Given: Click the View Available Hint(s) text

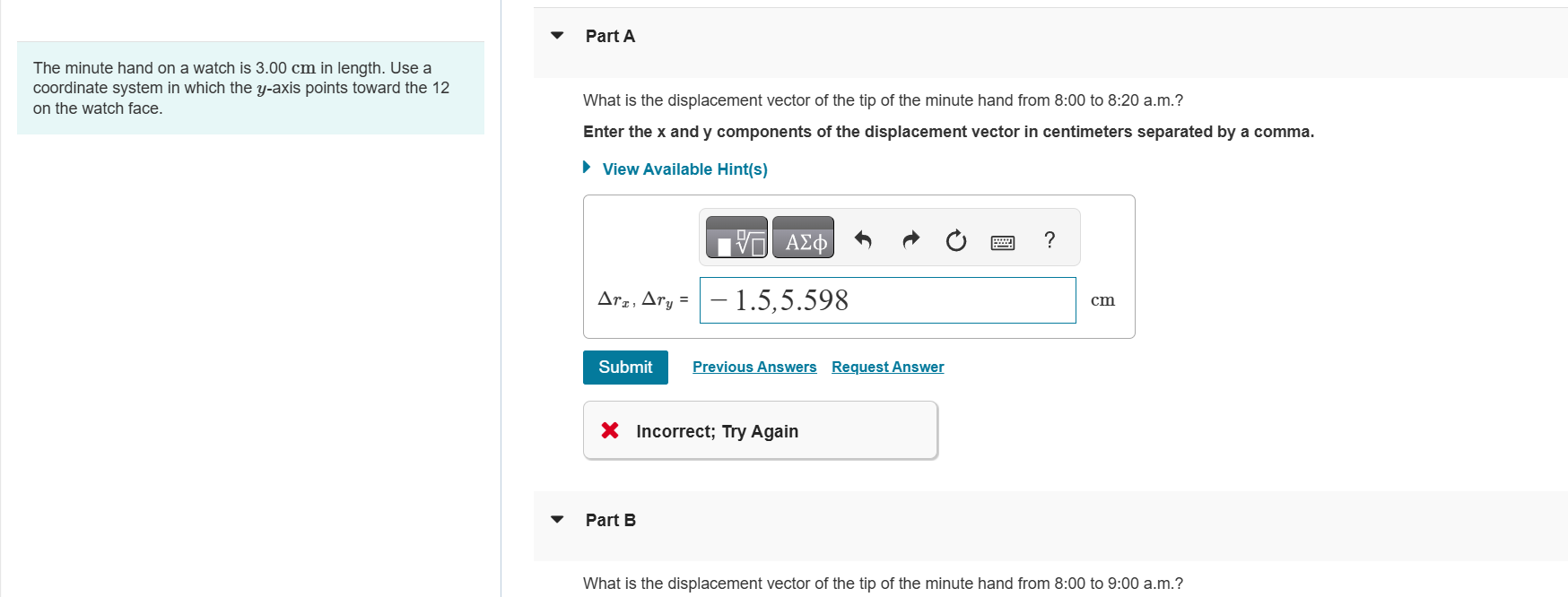Looking at the screenshot, I should coord(684,169).
